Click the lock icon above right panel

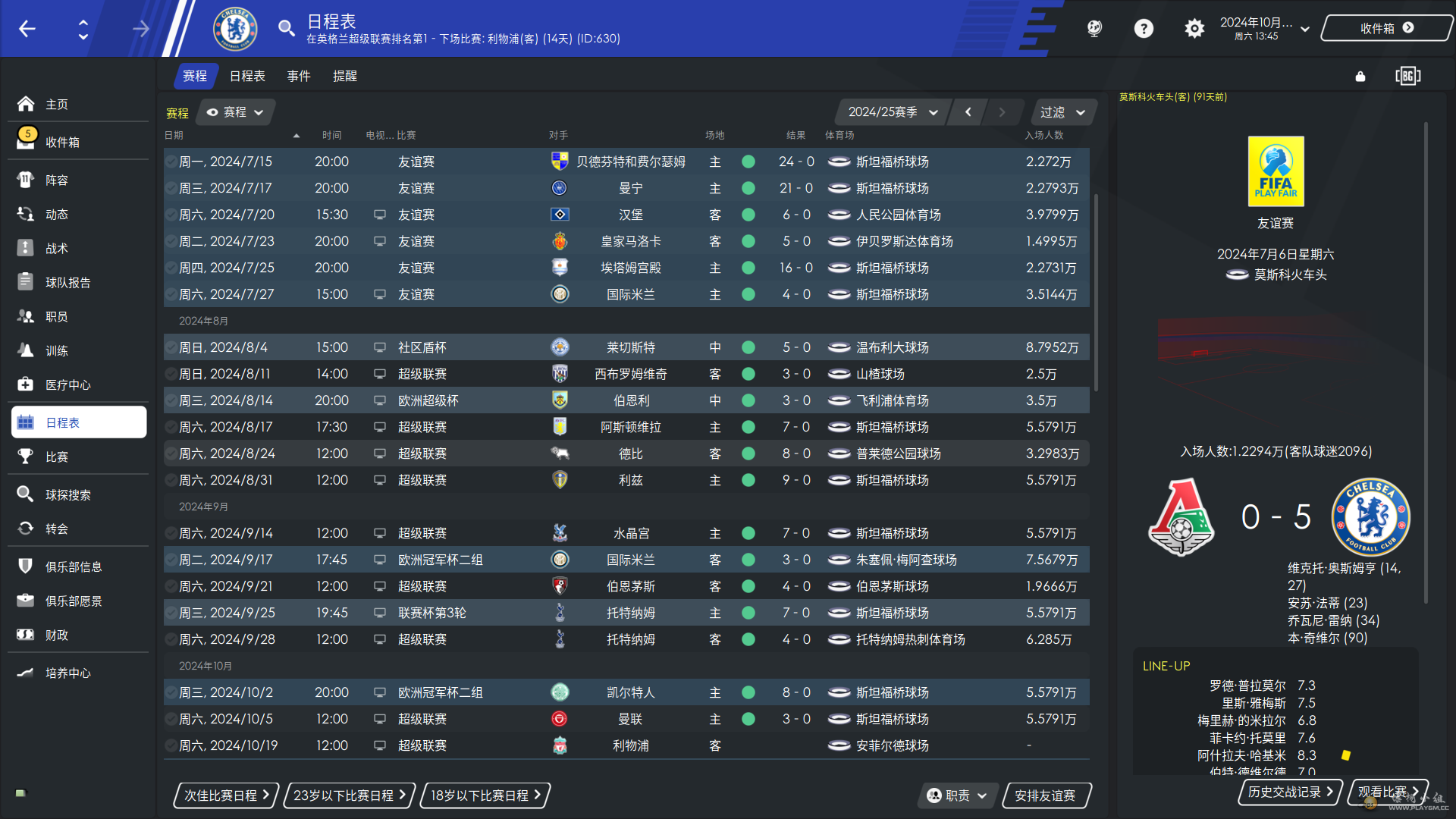click(1360, 76)
